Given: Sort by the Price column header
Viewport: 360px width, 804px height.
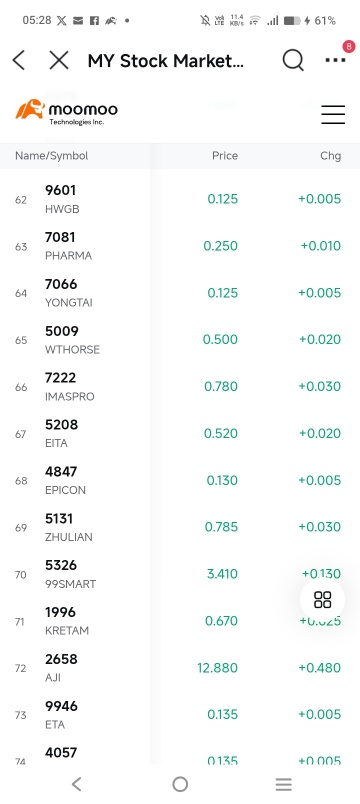Looking at the screenshot, I should tap(225, 156).
